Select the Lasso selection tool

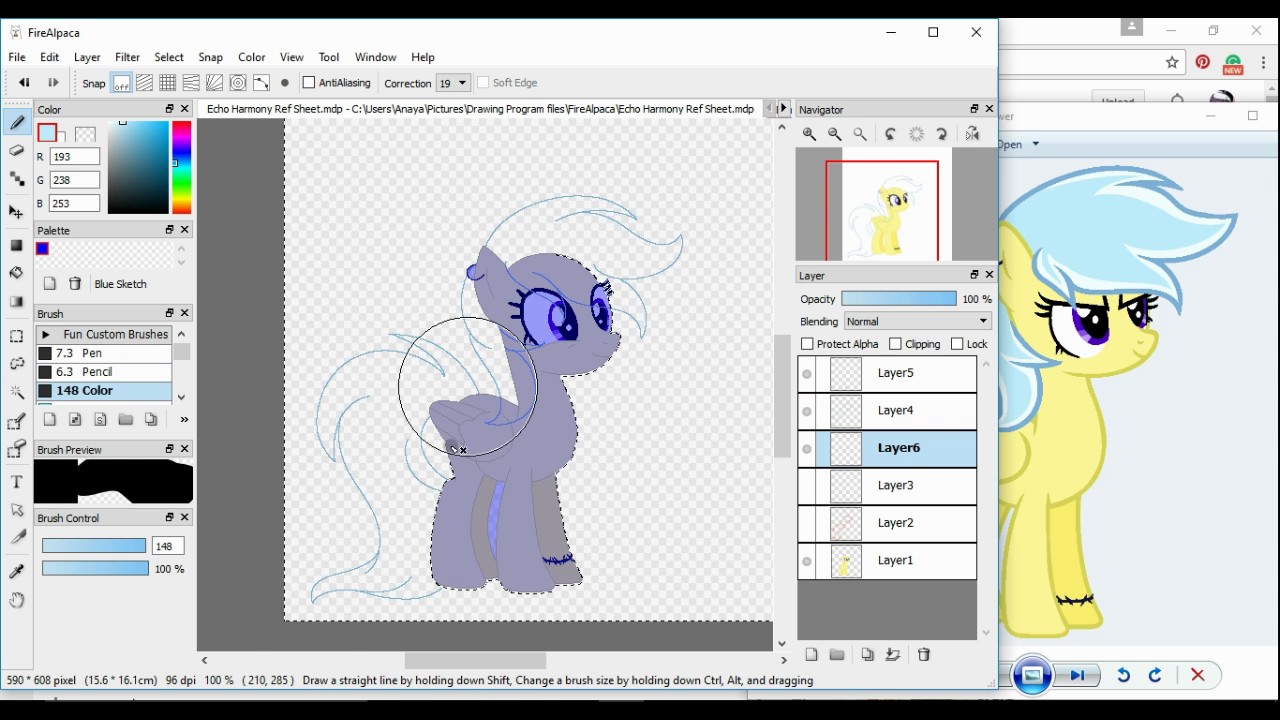coord(17,364)
